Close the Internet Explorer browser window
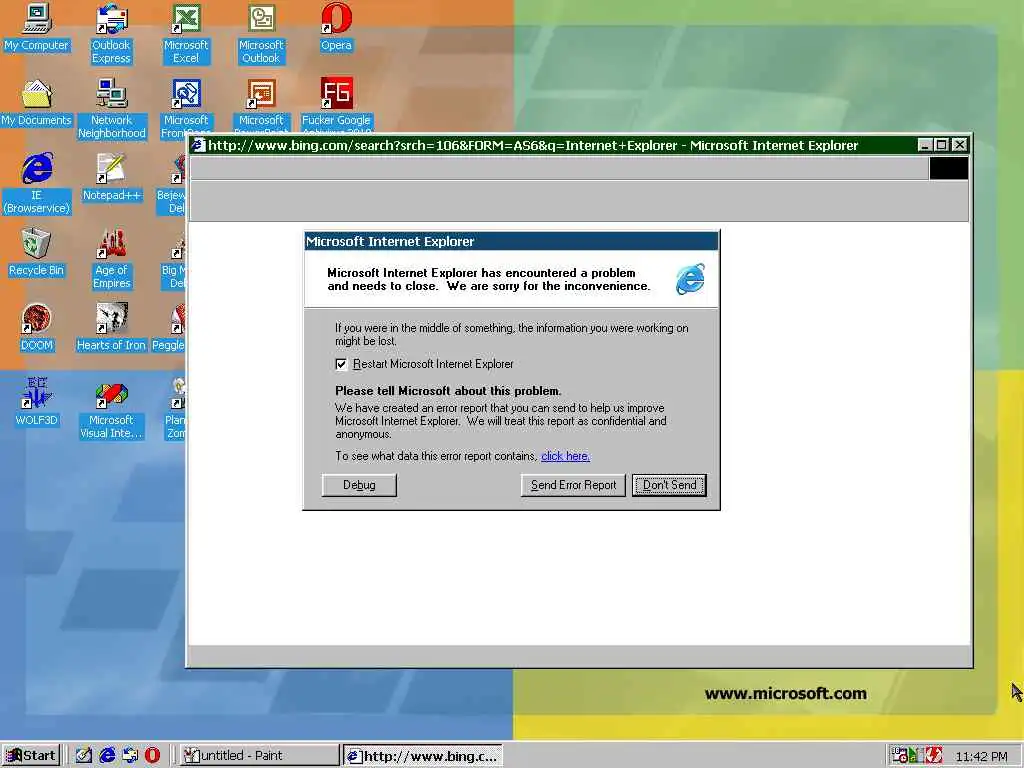 pyautogui.click(x=959, y=145)
